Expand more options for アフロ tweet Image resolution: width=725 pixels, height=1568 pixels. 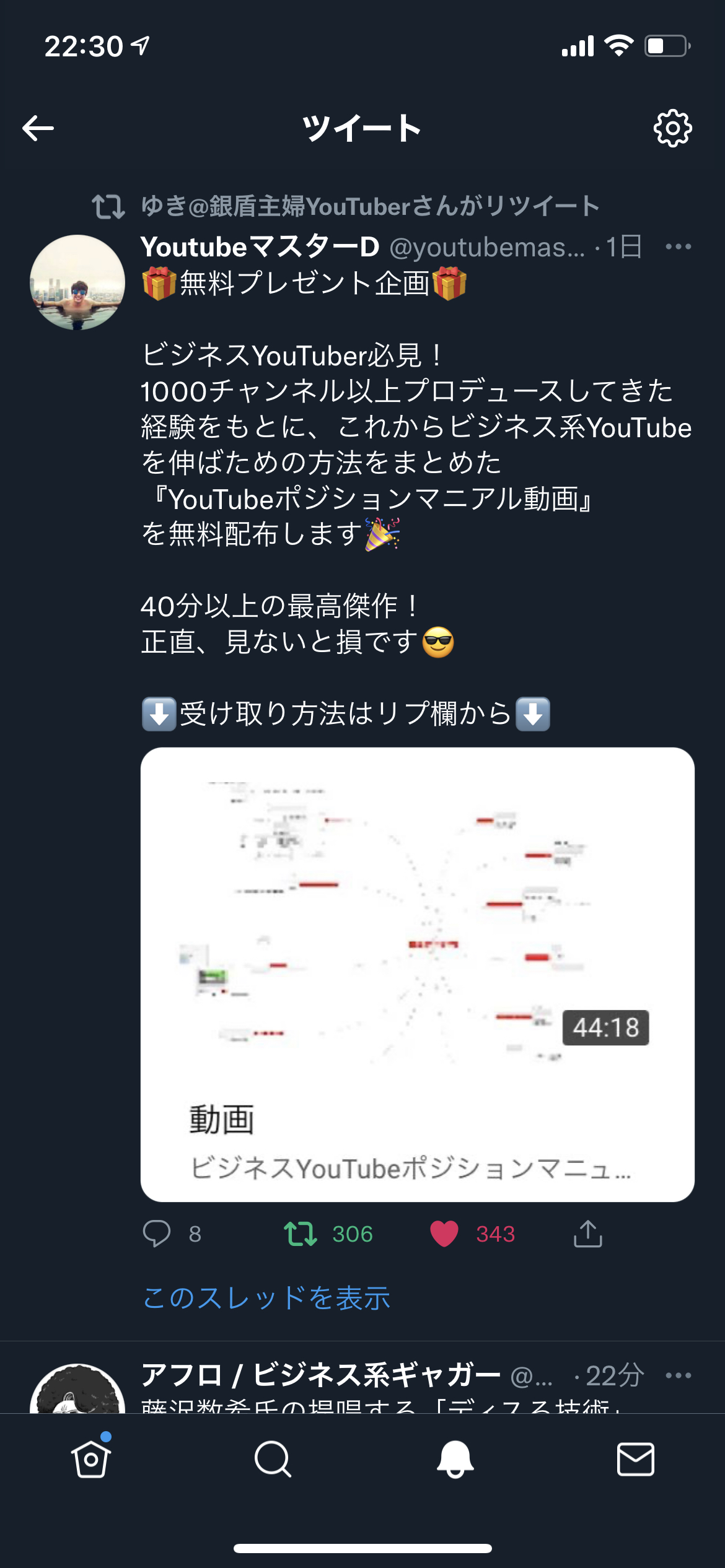pyautogui.click(x=678, y=1375)
